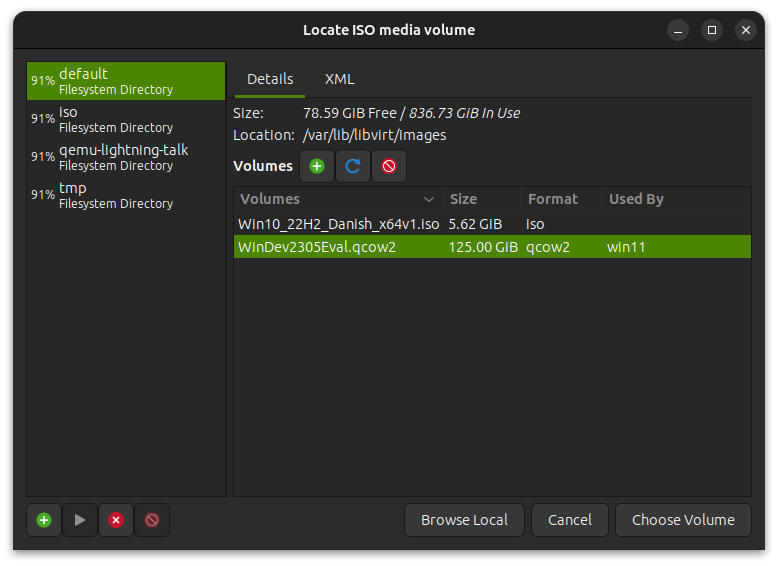
Task: Stop the pool with red X icon
Action: pos(116,520)
